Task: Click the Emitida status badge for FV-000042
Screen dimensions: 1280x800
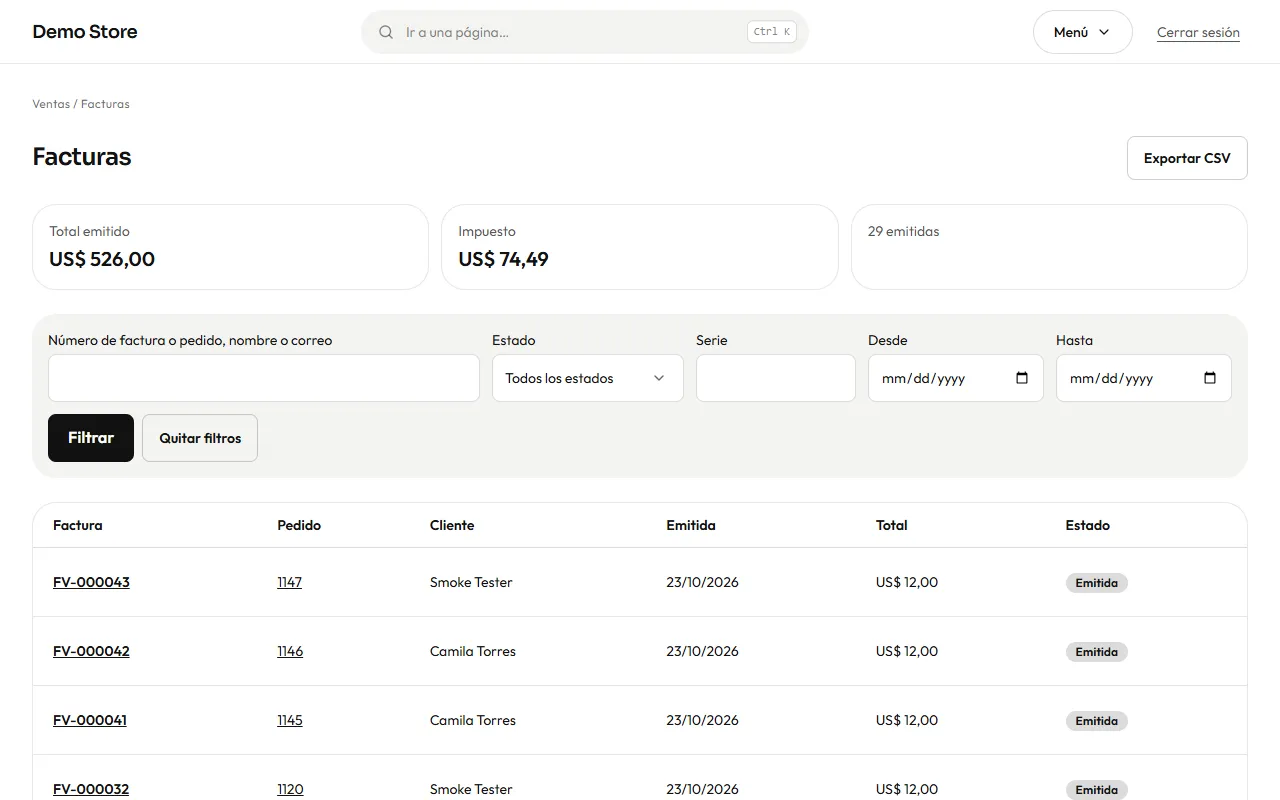Action: (x=1097, y=652)
